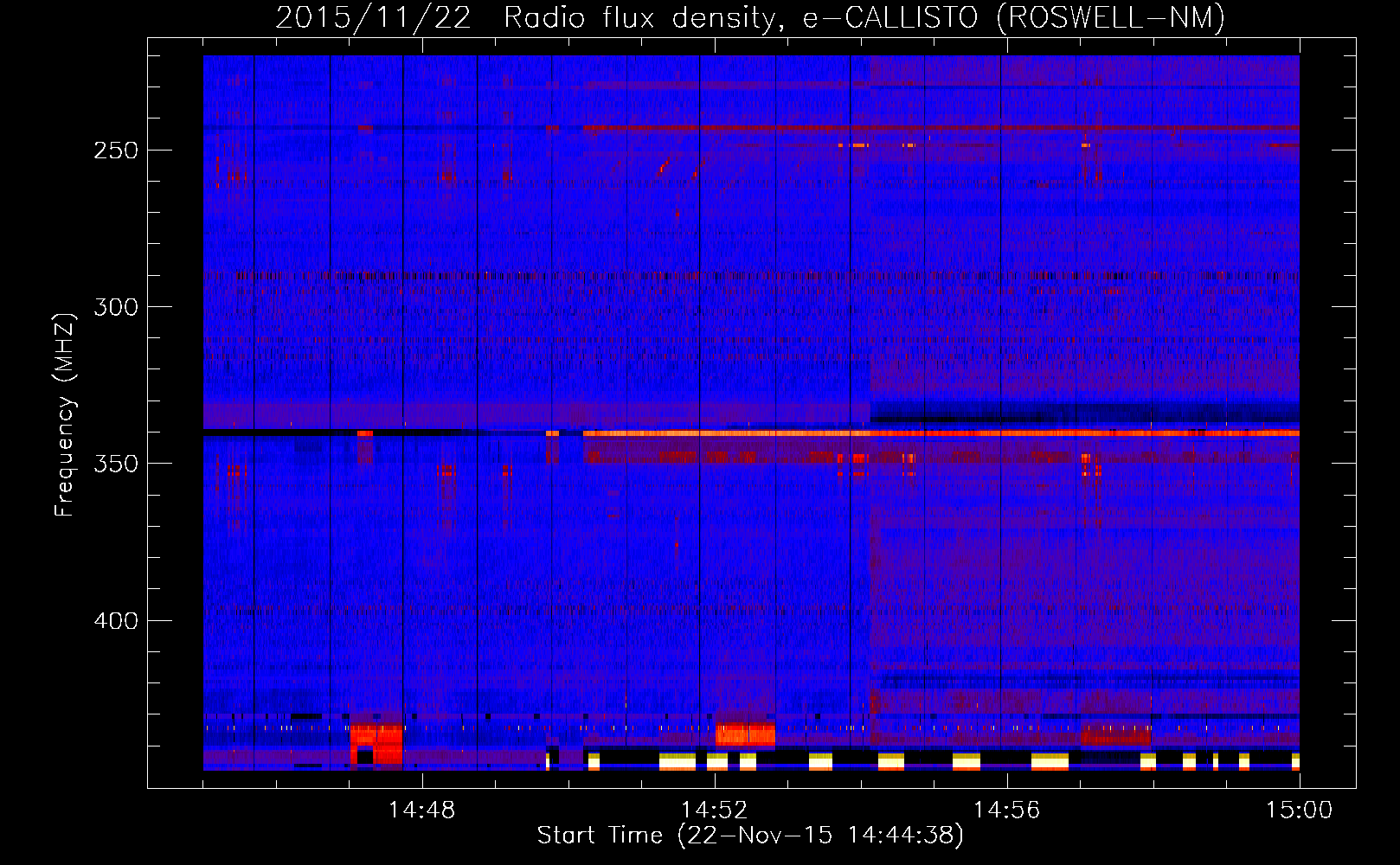This screenshot has width=1400, height=865.
Task: Click the 300 frequency tick label
Action: click(x=117, y=307)
